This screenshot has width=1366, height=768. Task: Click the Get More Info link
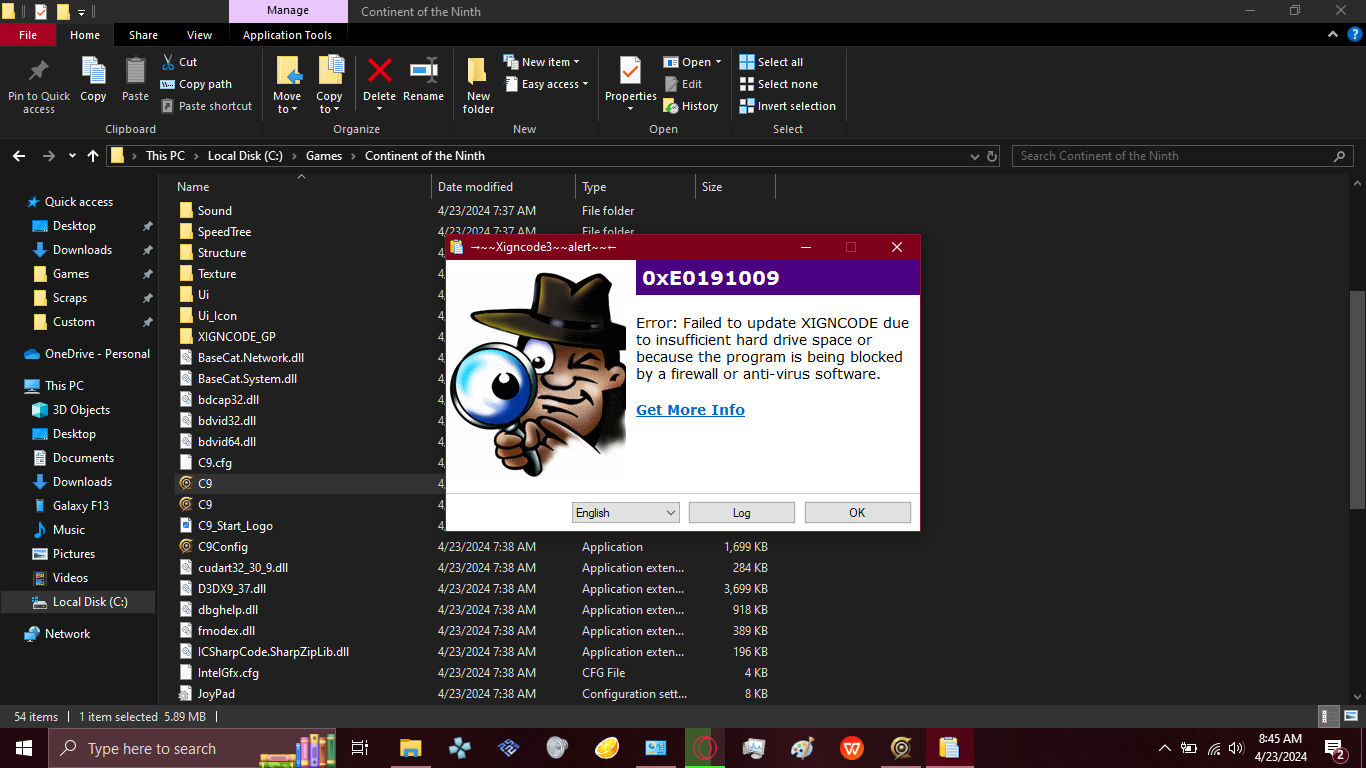click(690, 410)
